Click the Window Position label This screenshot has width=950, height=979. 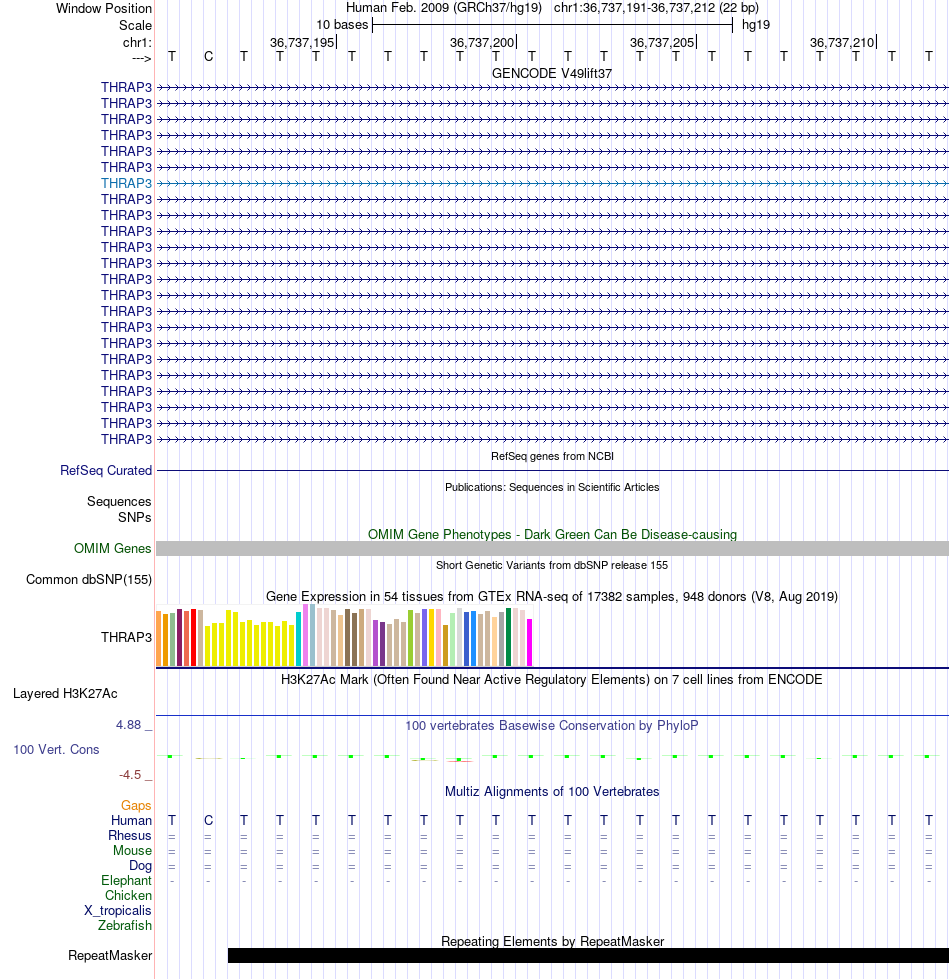[x=104, y=9]
